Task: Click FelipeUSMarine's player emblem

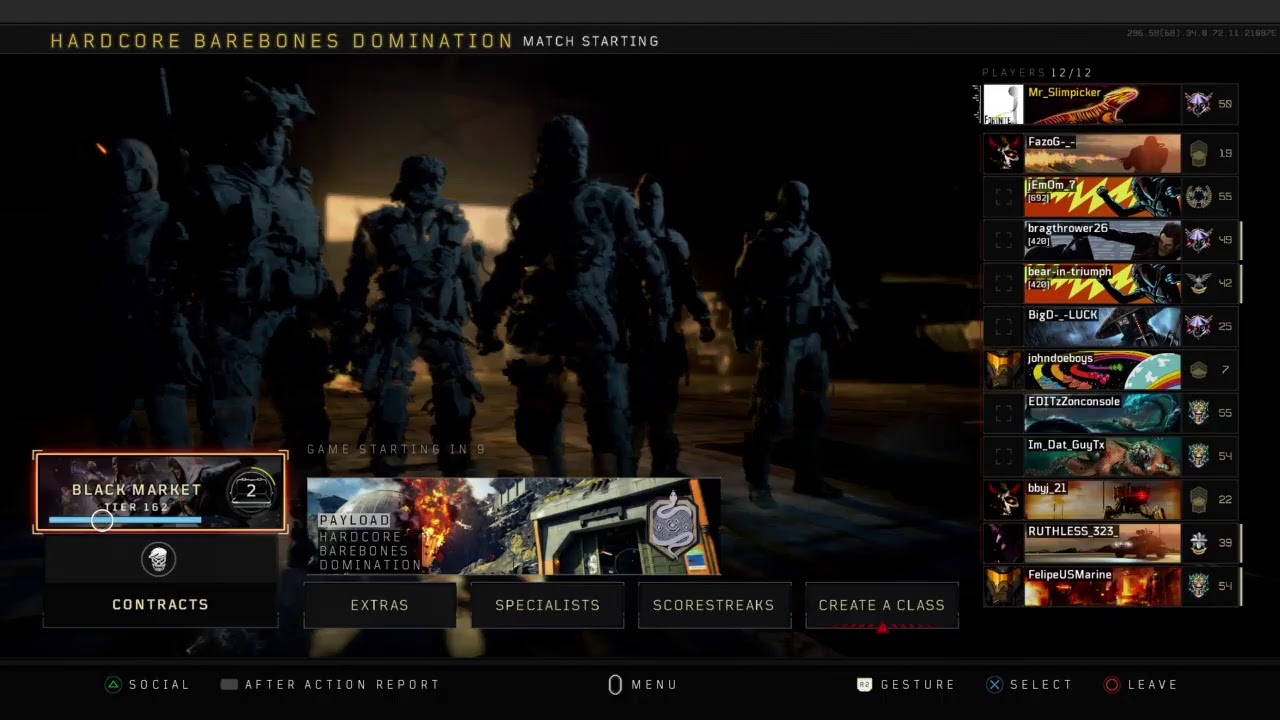Action: click(1004, 586)
